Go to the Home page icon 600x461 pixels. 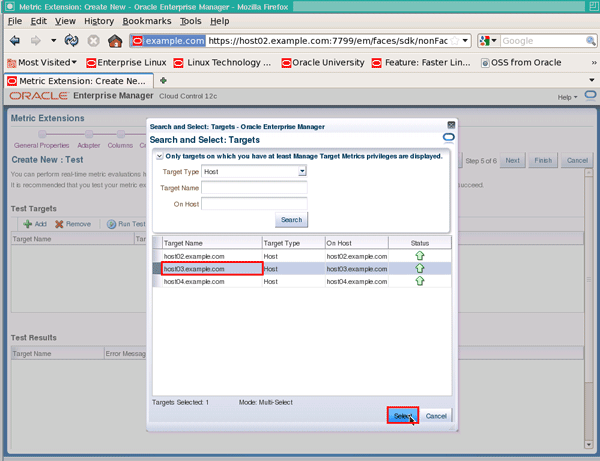coord(115,41)
